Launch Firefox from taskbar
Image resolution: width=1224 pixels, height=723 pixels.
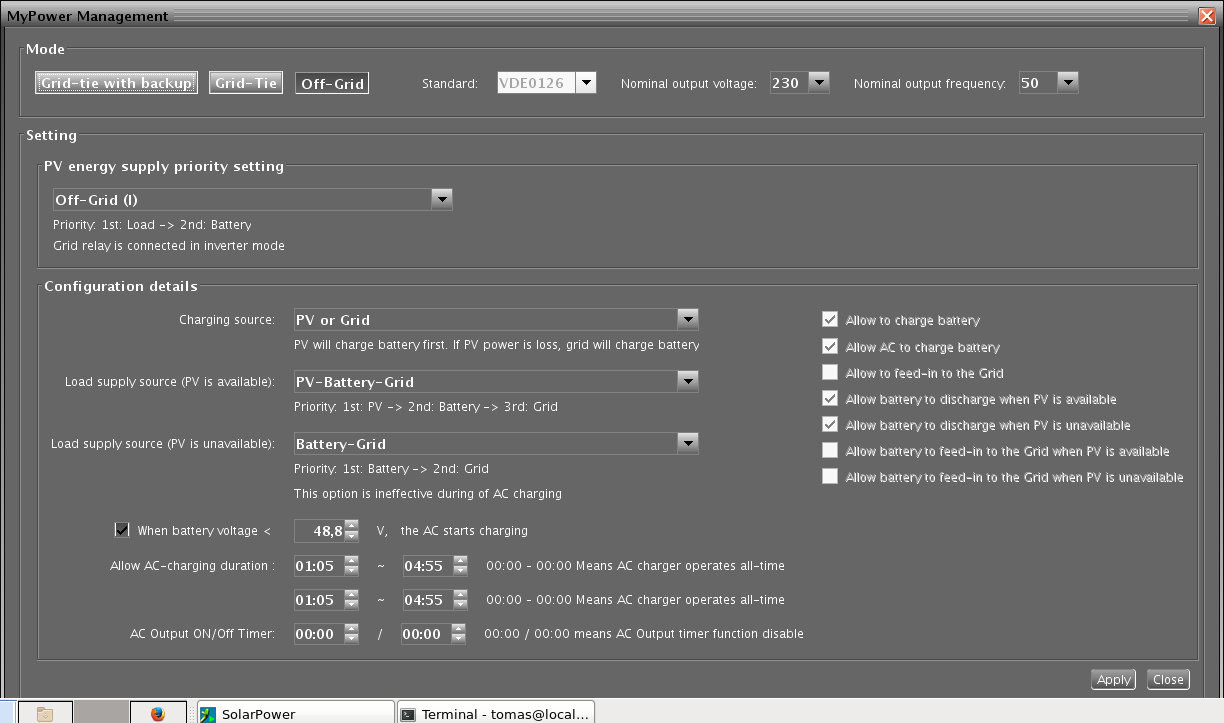tap(158, 712)
